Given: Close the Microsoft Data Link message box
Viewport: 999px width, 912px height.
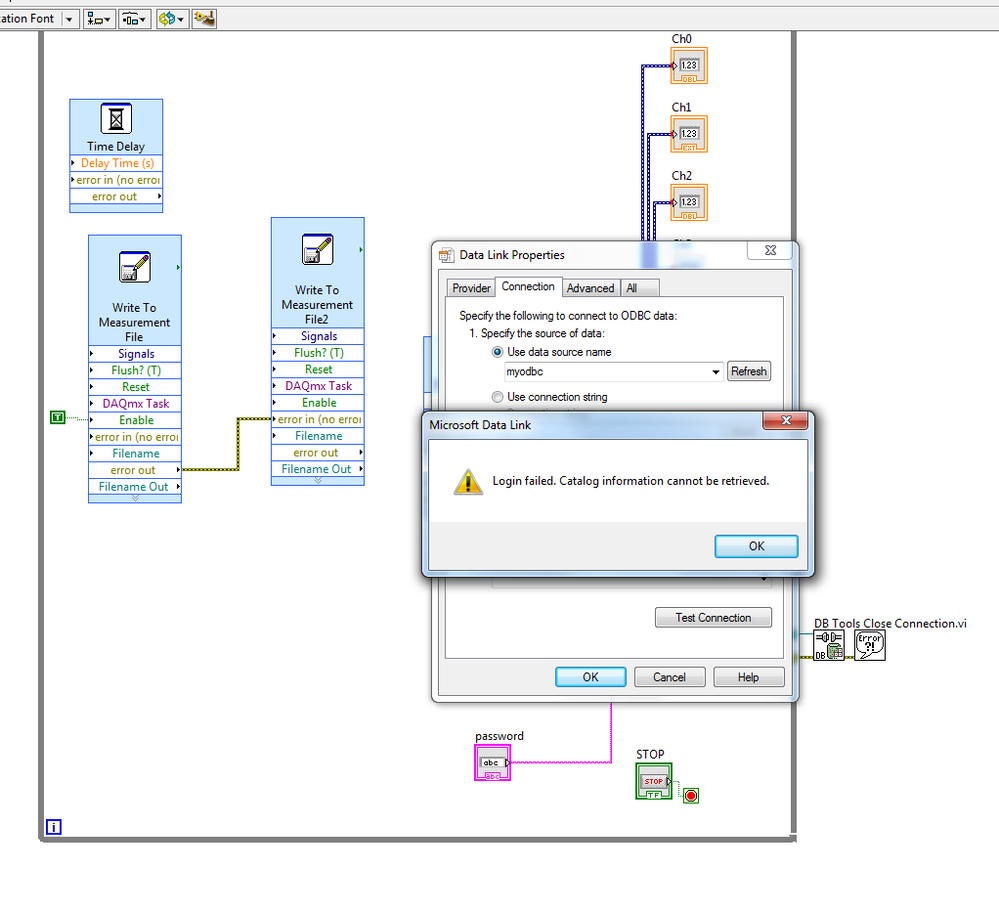Looking at the screenshot, I should [x=786, y=420].
